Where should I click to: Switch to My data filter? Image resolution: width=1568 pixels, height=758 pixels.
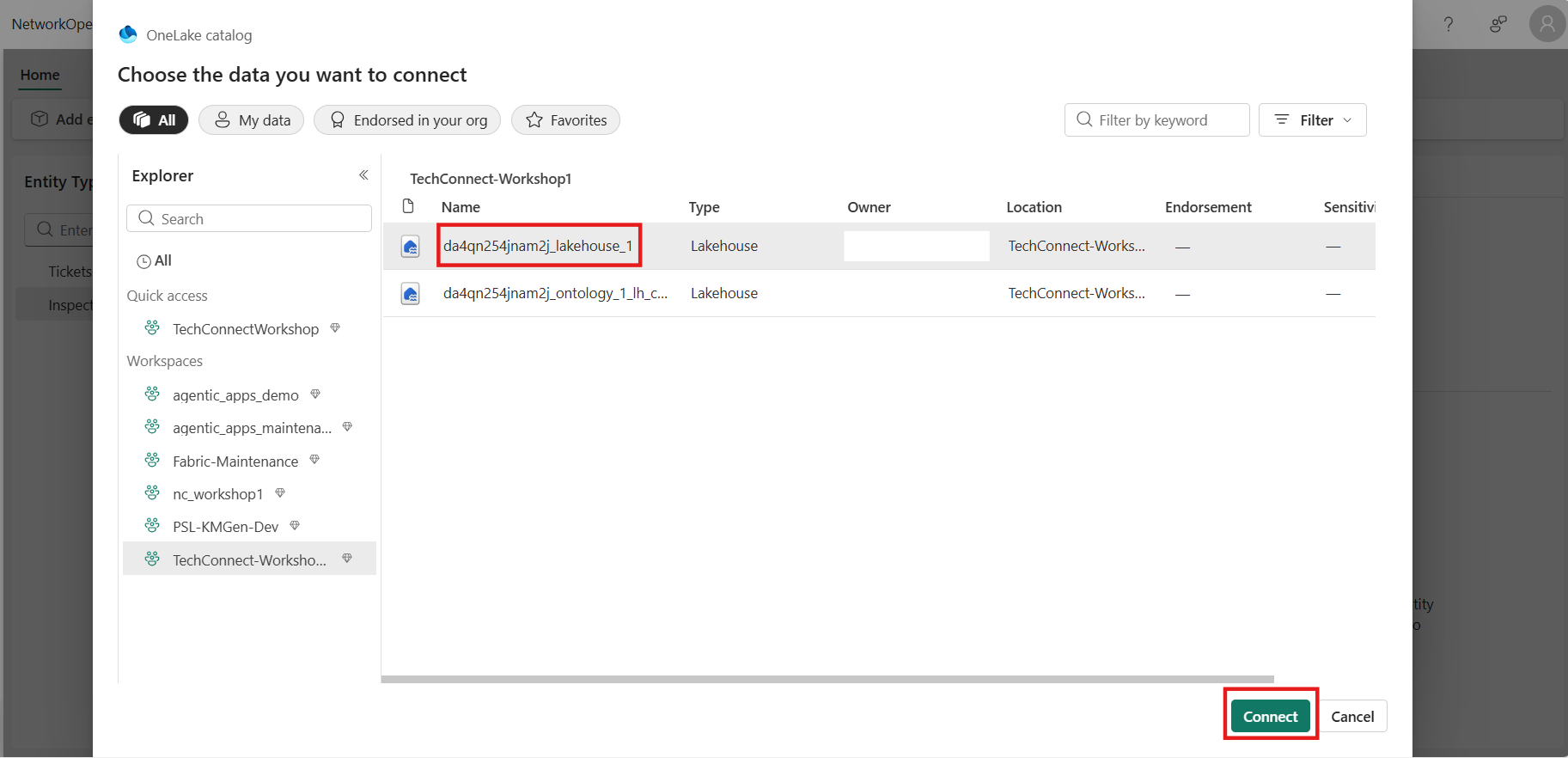pyautogui.click(x=252, y=120)
